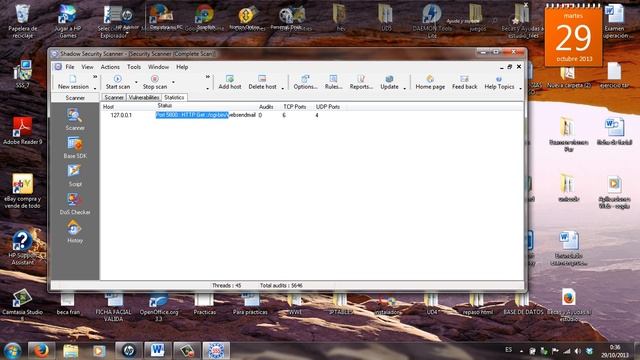640x360 pixels.
Task: Open Adobe Reader 9 desktop icon
Action: [x=22, y=131]
